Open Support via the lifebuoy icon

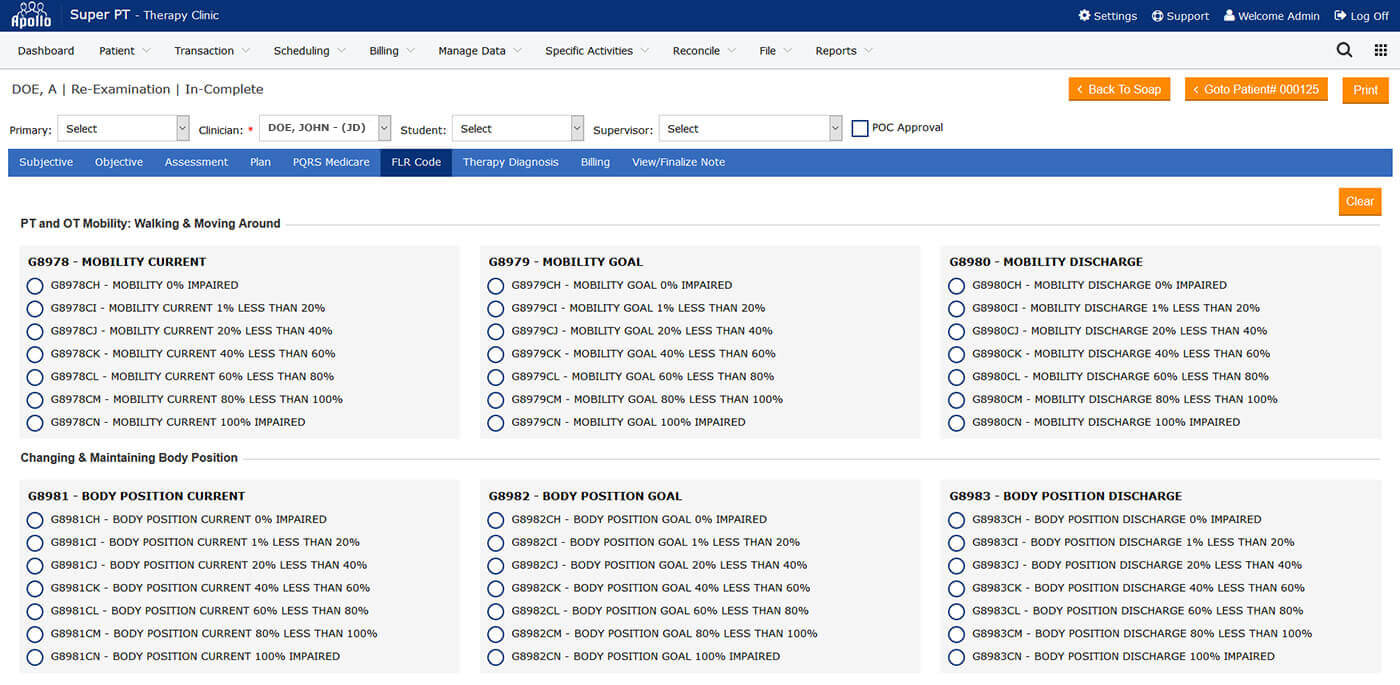click(x=1157, y=16)
